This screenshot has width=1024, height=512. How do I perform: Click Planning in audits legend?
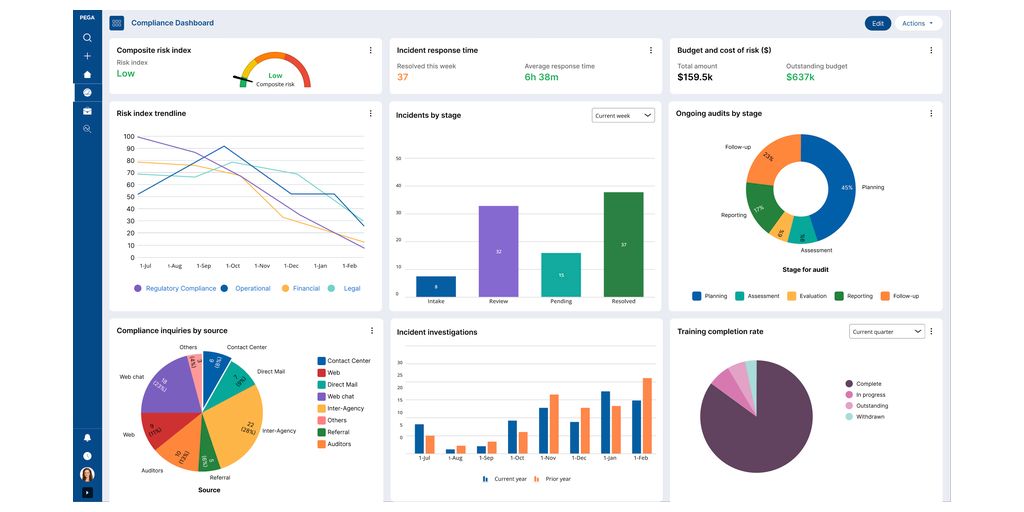tap(709, 296)
